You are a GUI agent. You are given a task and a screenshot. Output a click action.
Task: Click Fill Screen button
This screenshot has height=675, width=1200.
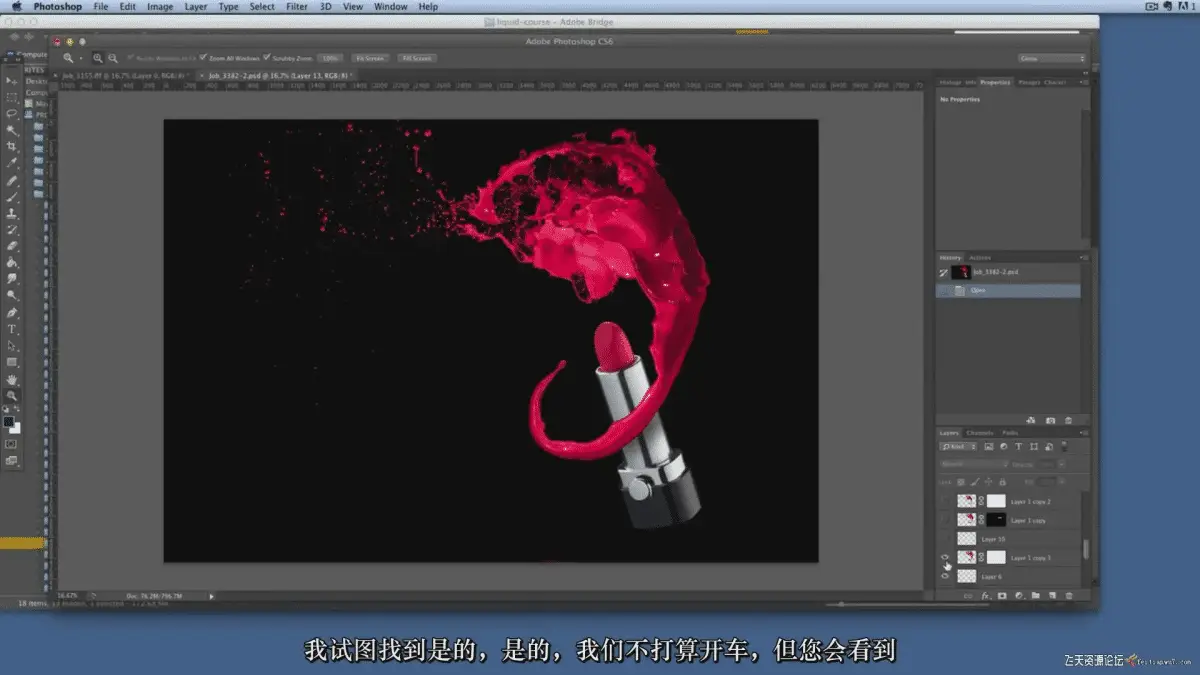click(416, 58)
